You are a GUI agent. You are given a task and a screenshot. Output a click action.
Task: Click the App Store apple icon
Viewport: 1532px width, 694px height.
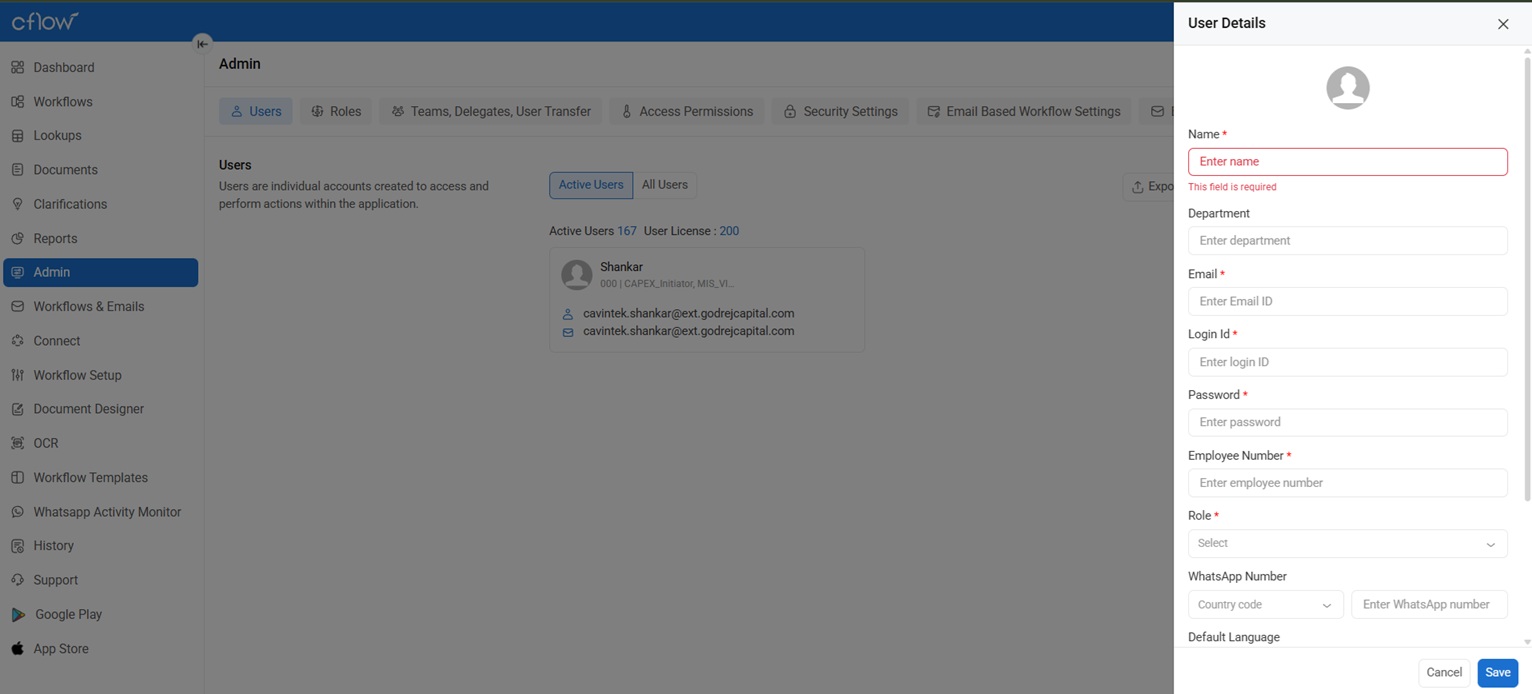tap(17, 649)
